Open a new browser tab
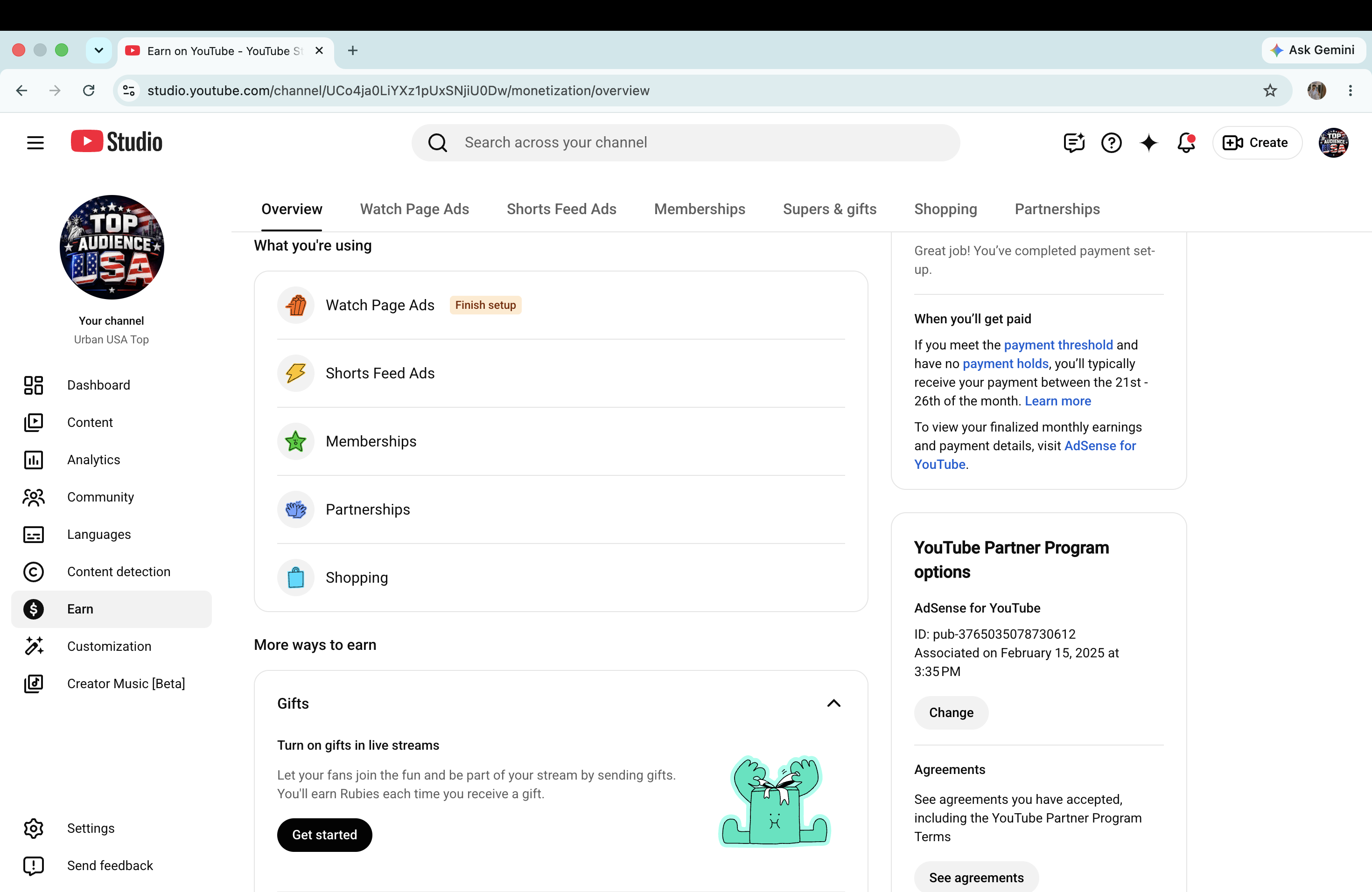The image size is (1372, 892). (x=353, y=51)
